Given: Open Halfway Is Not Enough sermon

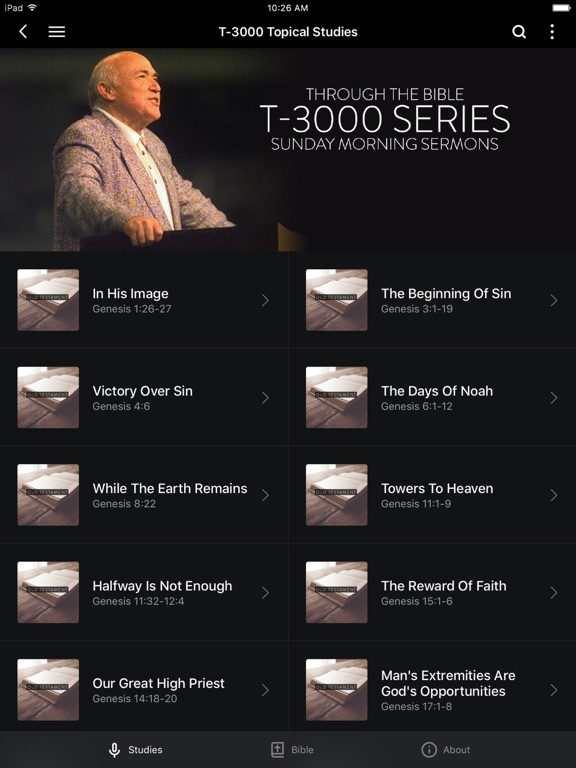Looking at the screenshot, I should pyautogui.click(x=144, y=592).
